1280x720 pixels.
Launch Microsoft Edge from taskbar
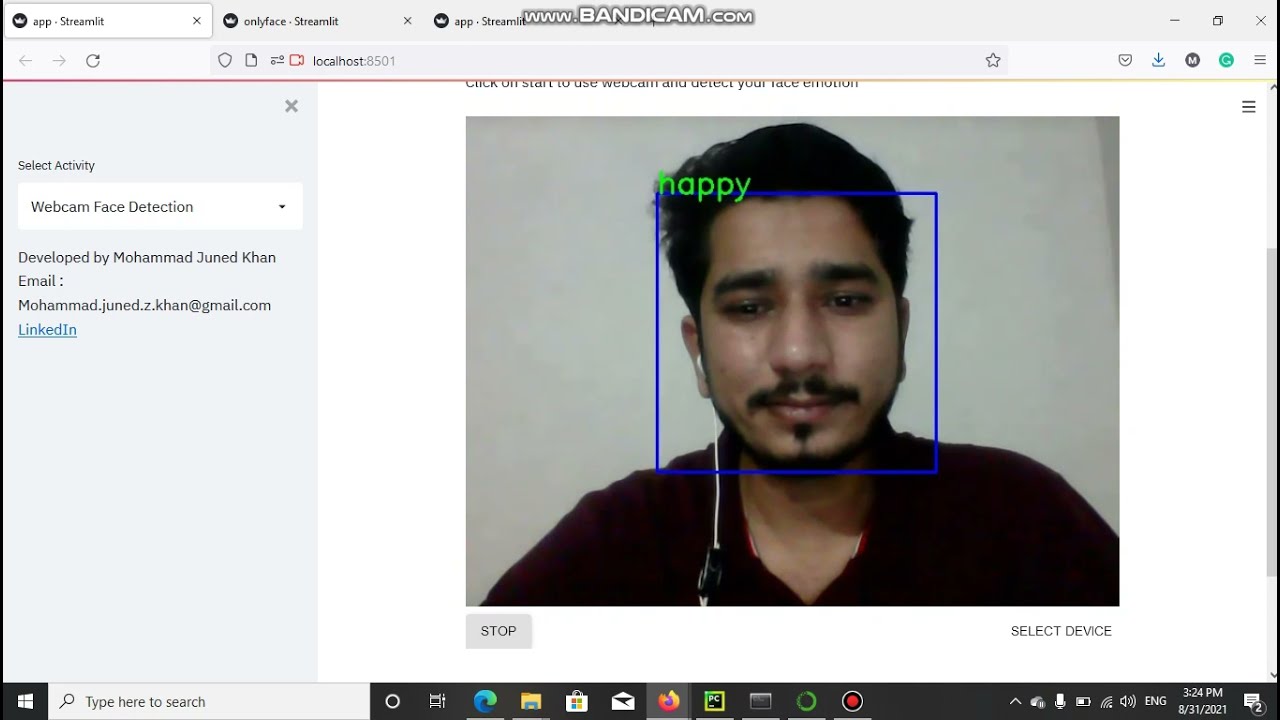coord(485,701)
